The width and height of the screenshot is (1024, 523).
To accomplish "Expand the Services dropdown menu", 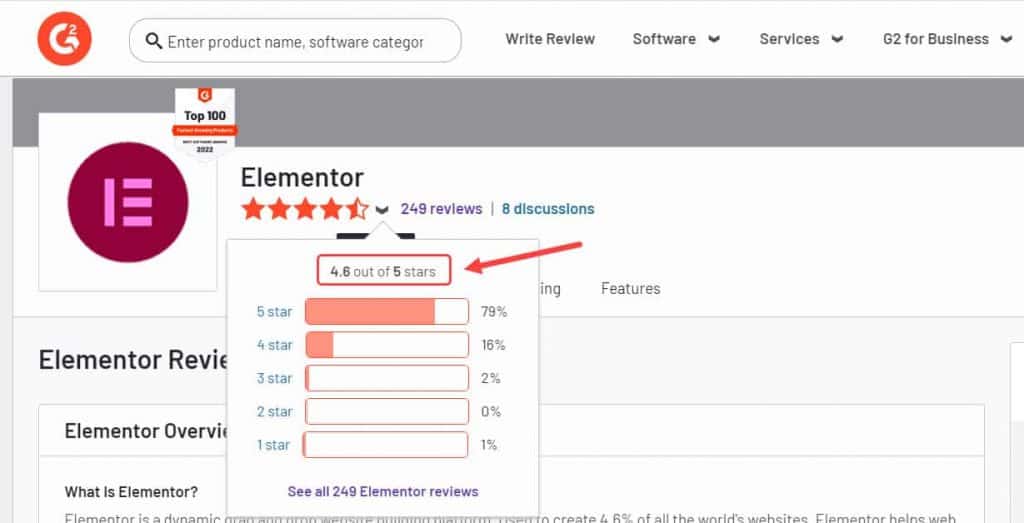I will 801,39.
